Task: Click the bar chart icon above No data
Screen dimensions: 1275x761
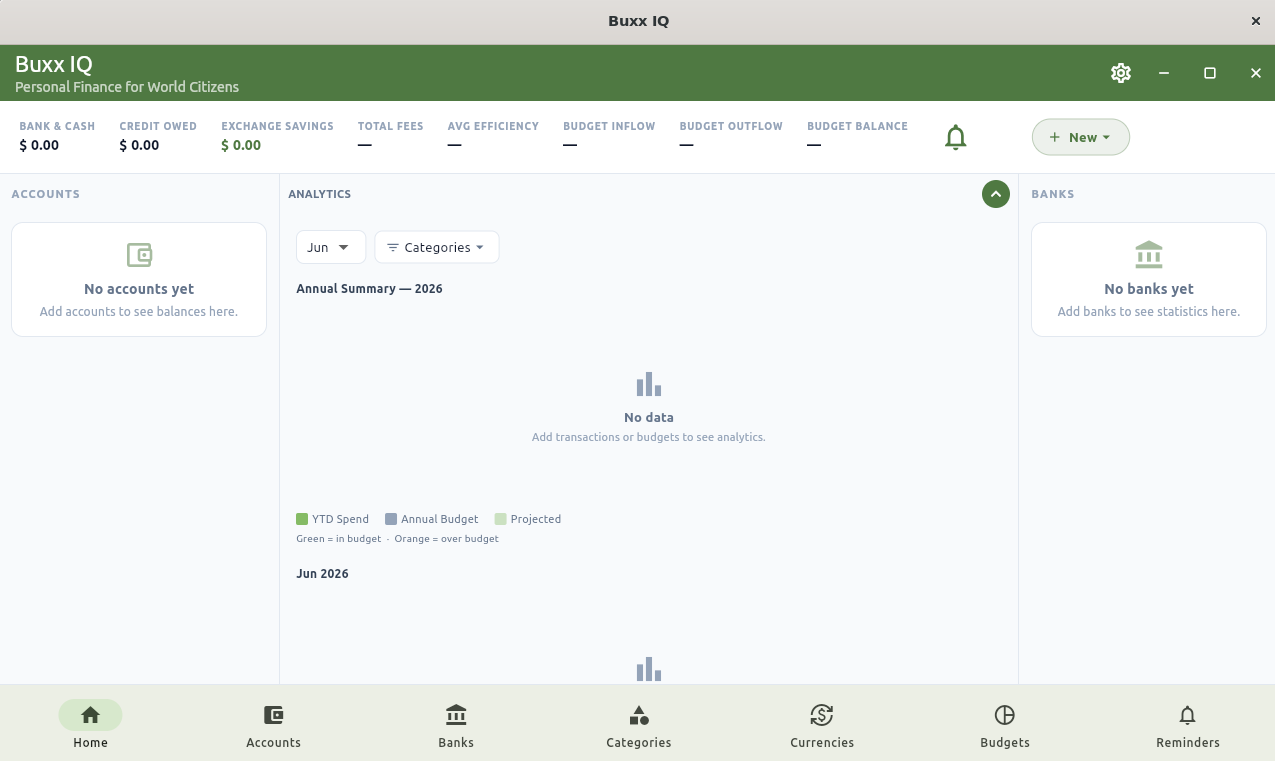Action: point(649,384)
